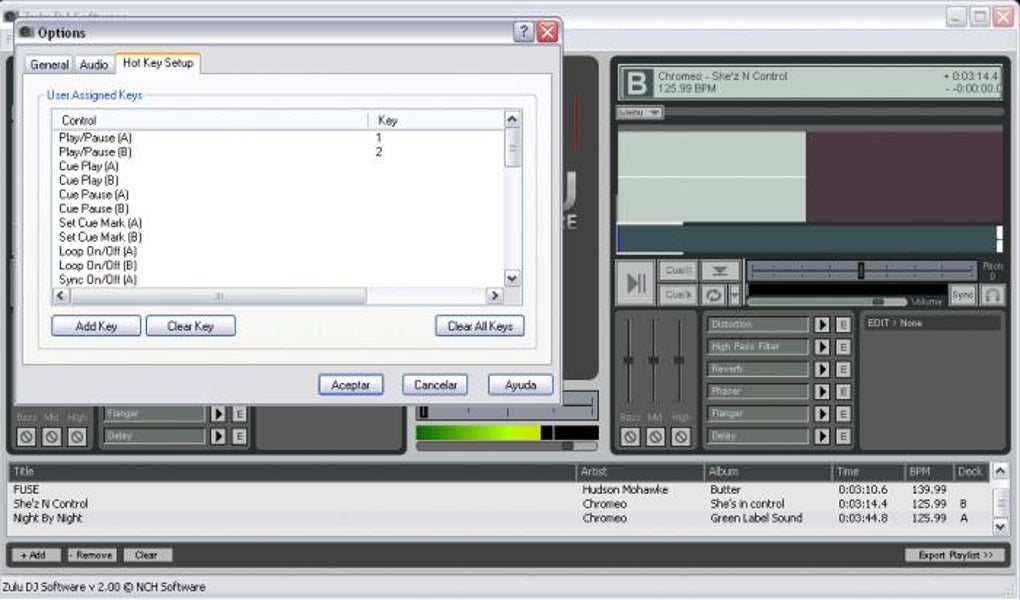Viewport: 1020px width, 600px height.
Task: Select the FUSE track in playlist
Action: (500, 489)
